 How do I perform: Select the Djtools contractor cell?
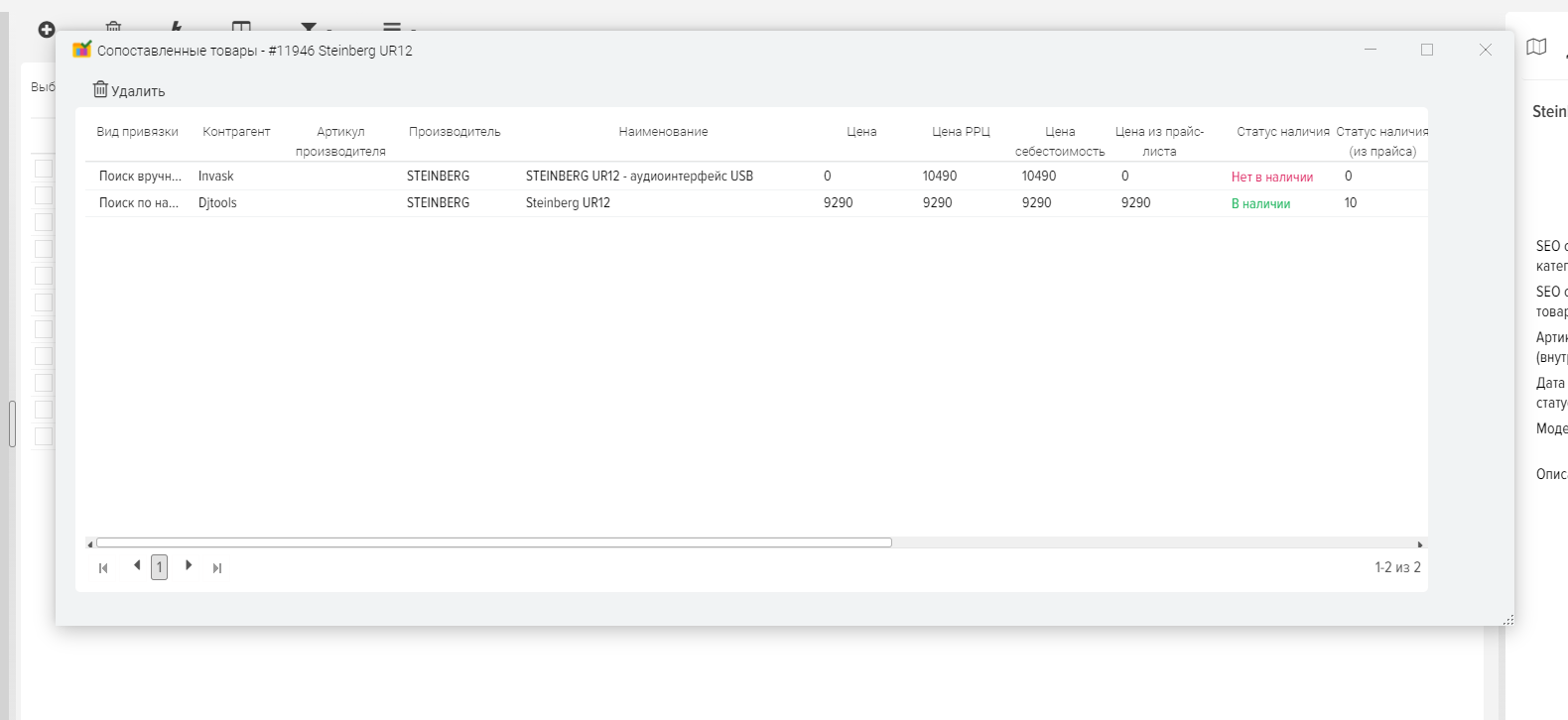(217, 203)
